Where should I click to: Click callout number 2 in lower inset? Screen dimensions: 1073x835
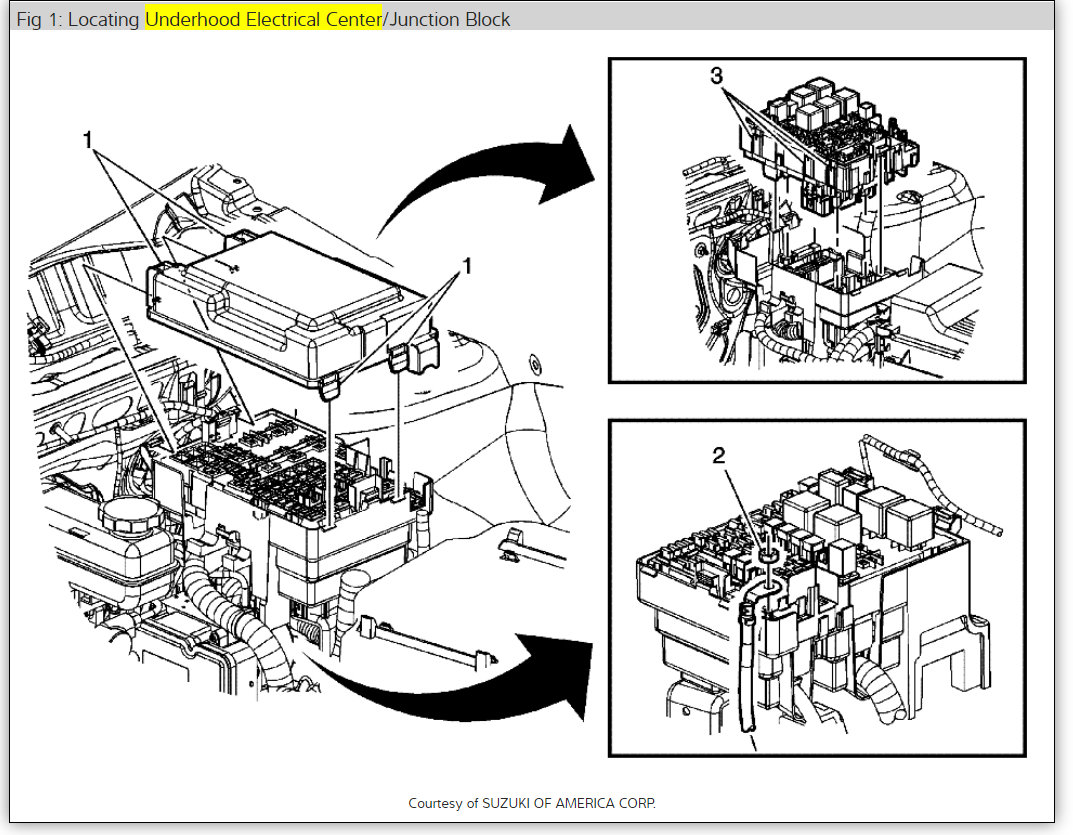pos(719,455)
